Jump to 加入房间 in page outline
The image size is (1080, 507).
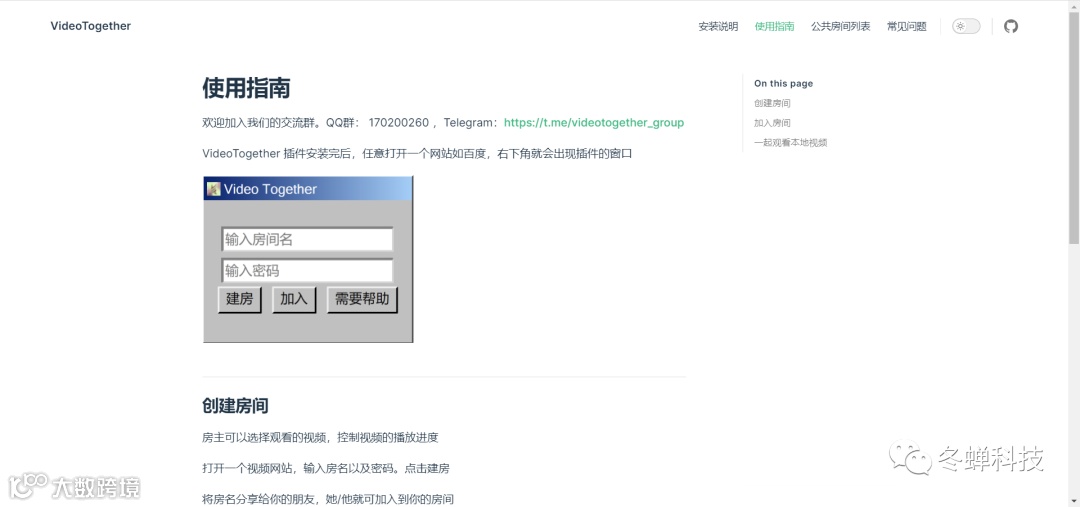[772, 123]
